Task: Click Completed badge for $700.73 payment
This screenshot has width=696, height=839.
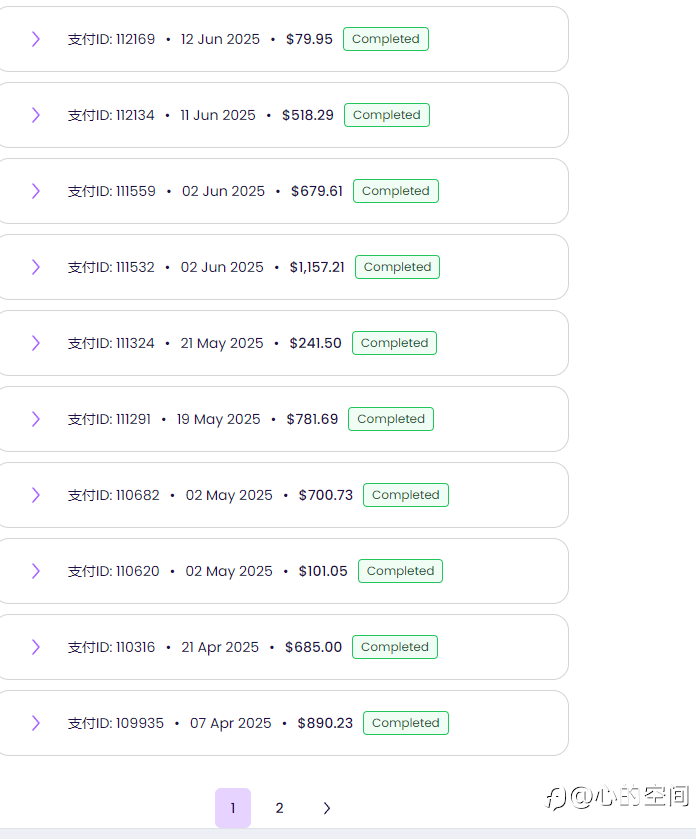Action: pos(405,495)
